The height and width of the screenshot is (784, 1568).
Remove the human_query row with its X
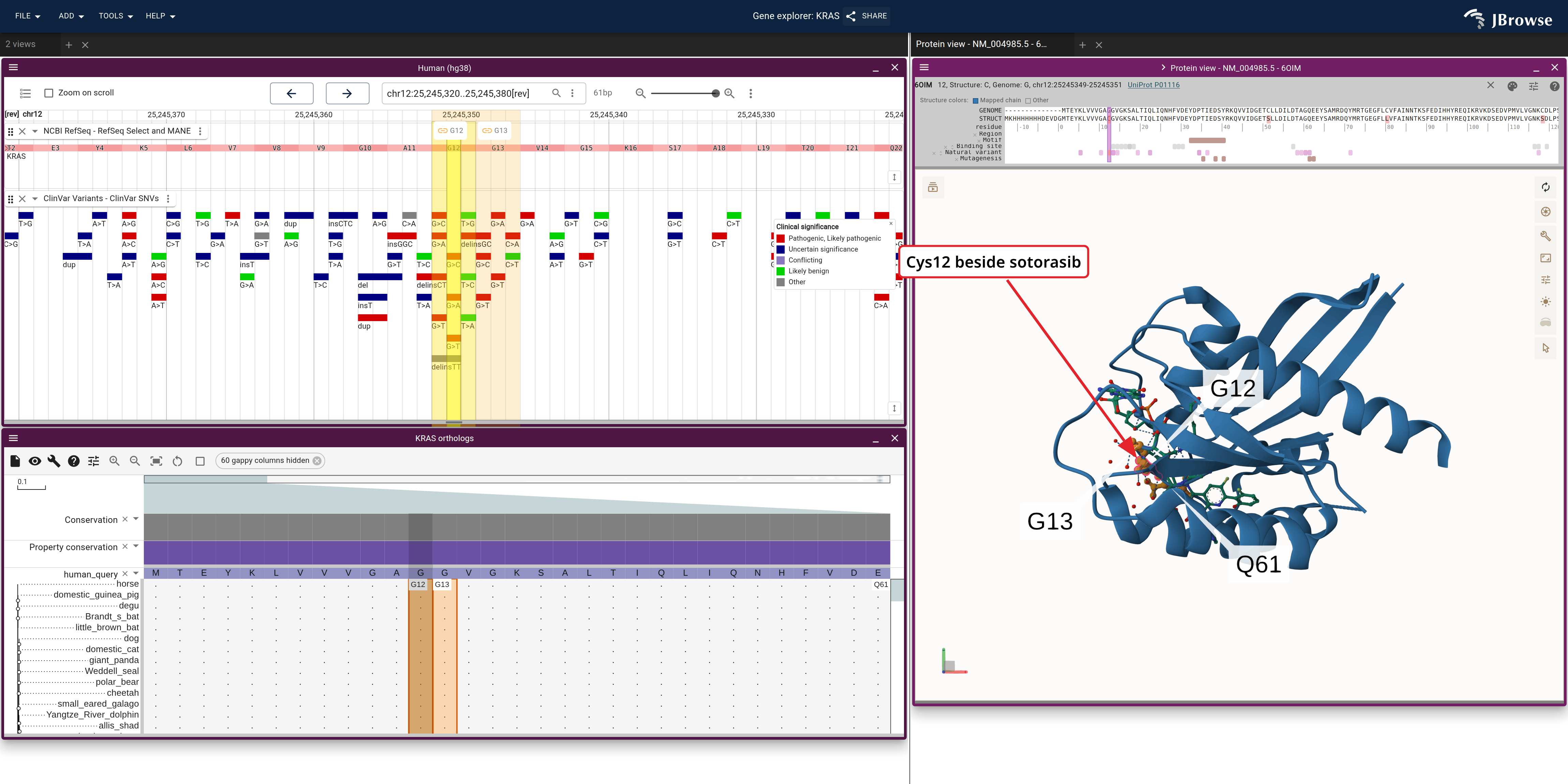[125, 573]
